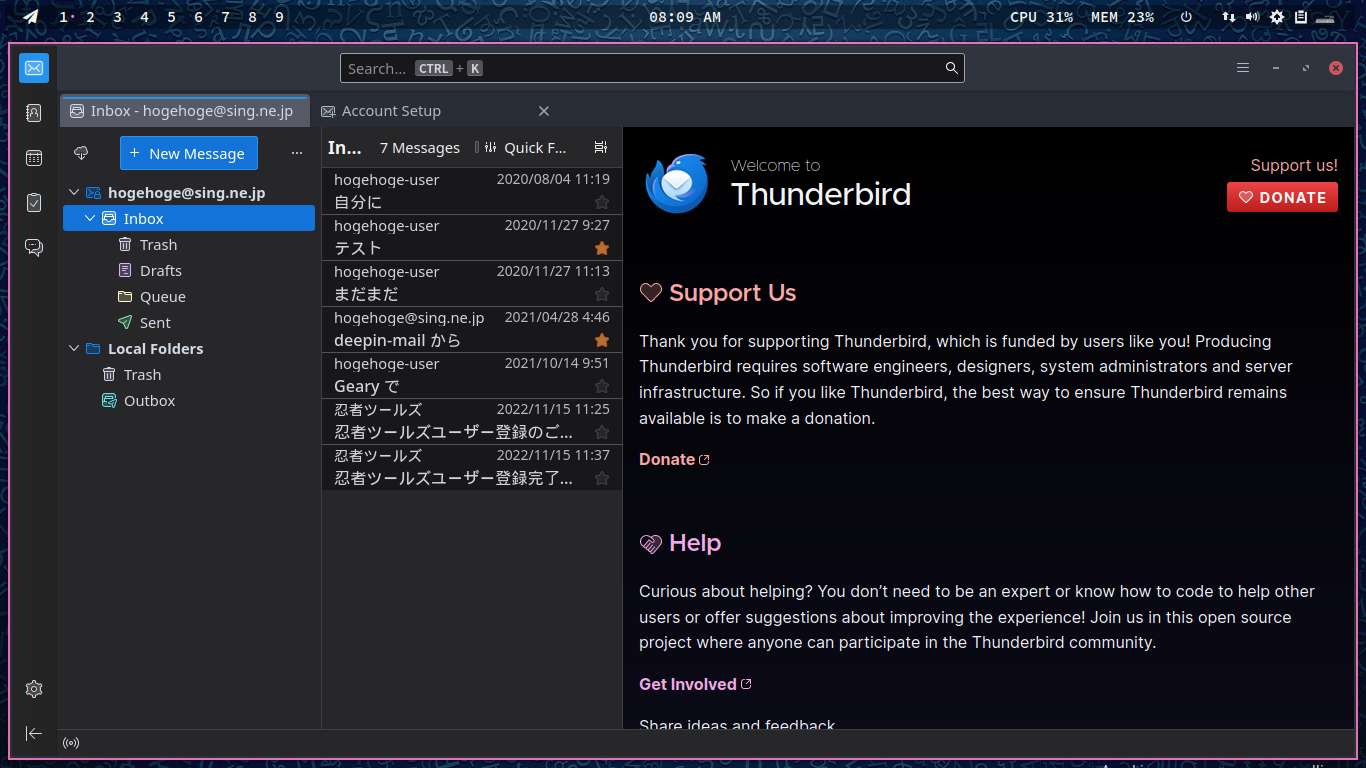Open the Chat space

coord(34,248)
